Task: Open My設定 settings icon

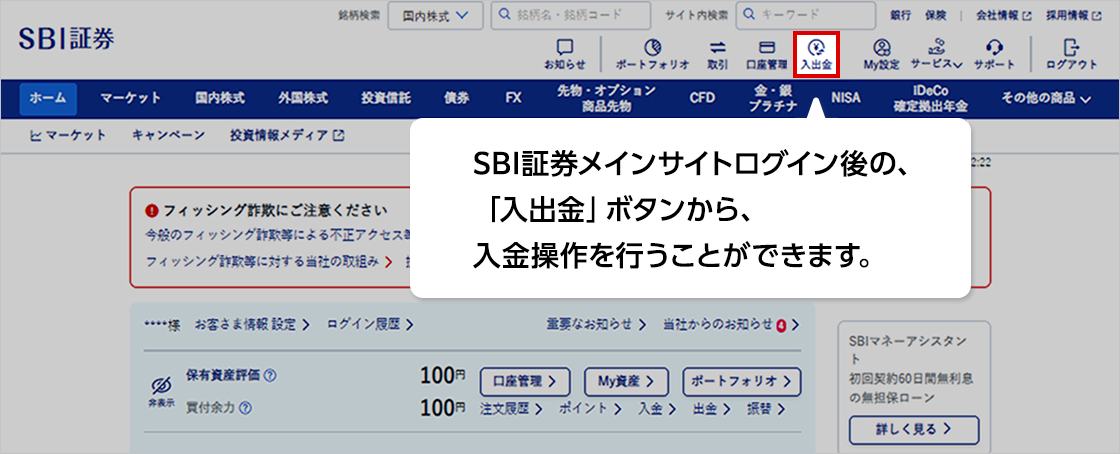Action: 881,53
